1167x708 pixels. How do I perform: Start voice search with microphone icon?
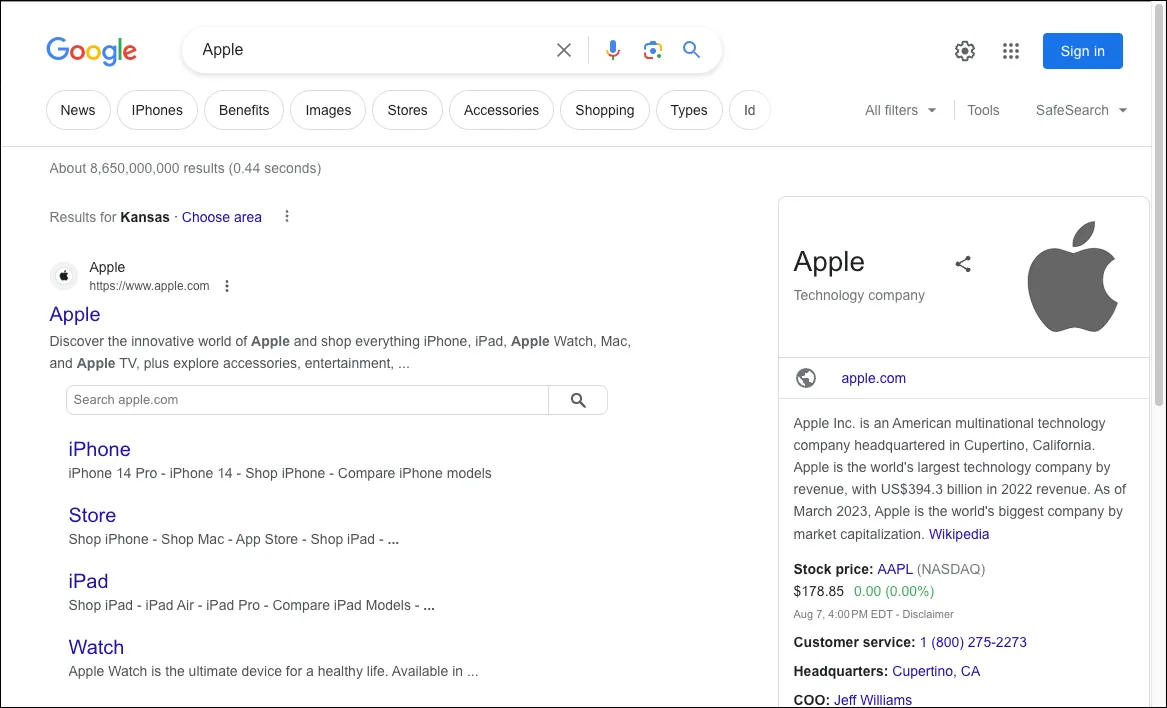(613, 50)
